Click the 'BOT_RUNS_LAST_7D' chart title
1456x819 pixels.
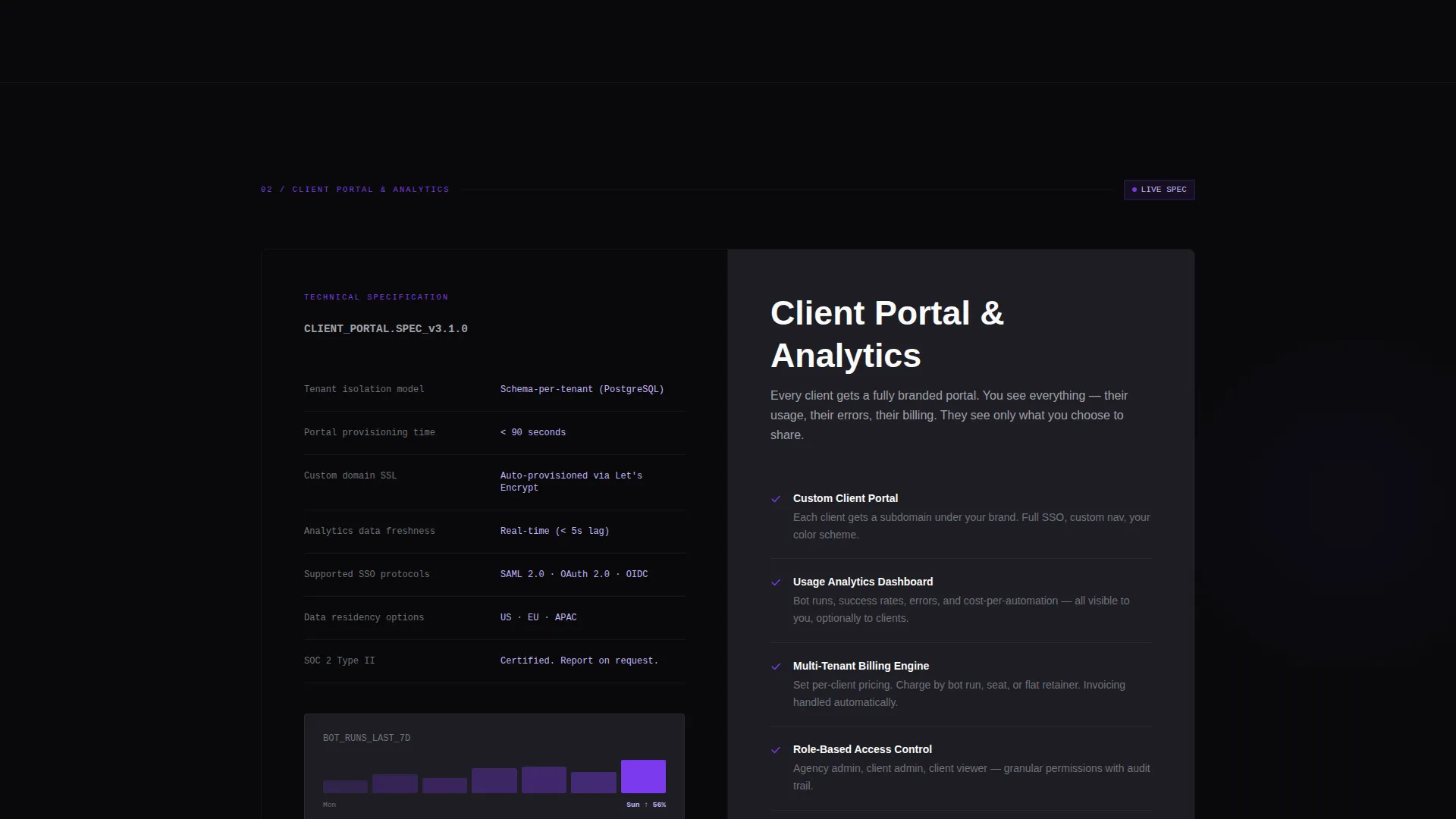366,738
